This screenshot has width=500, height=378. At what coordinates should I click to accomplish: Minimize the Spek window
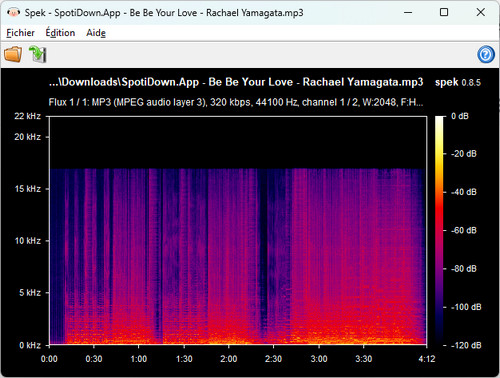408,13
